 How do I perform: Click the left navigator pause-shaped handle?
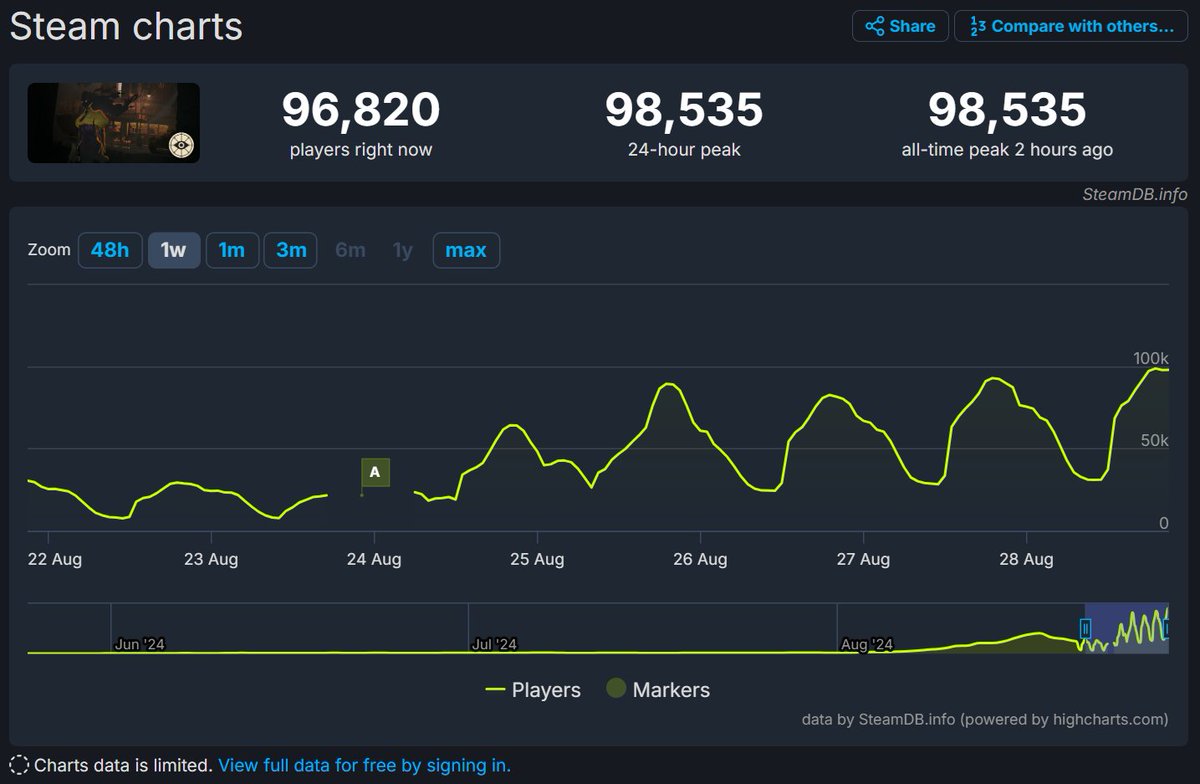coord(1085,629)
